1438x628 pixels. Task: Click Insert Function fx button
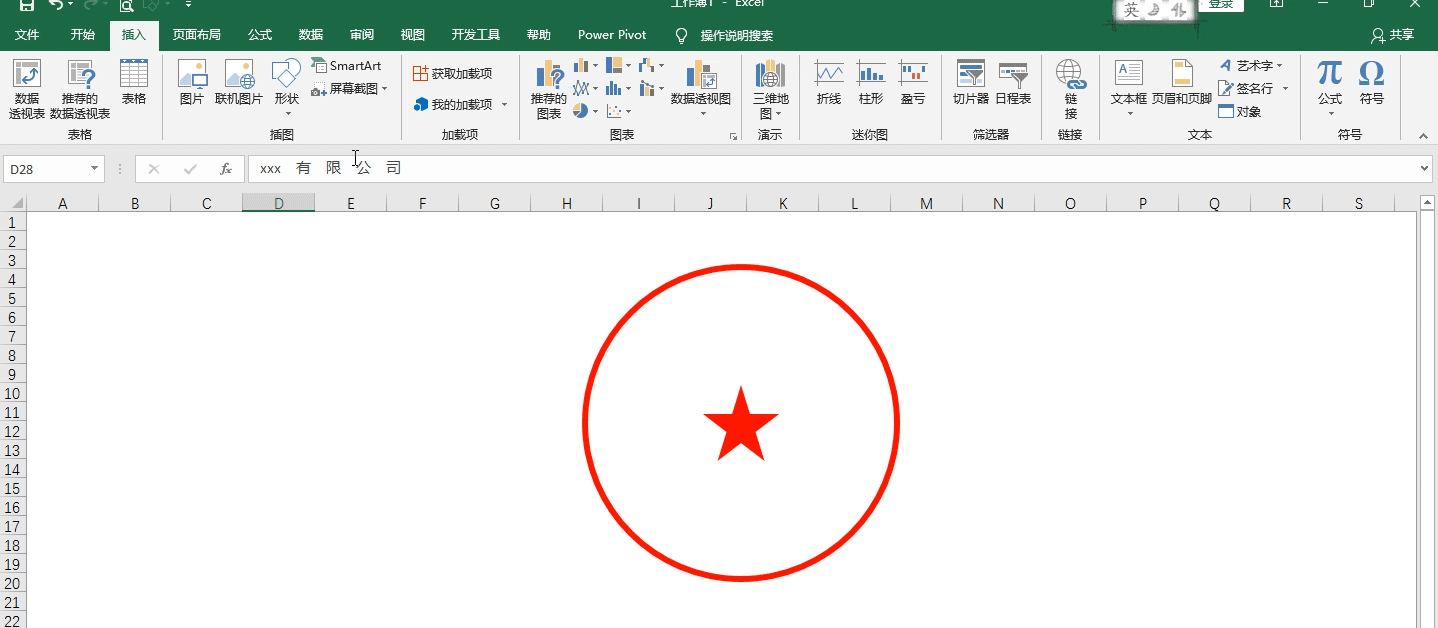click(x=226, y=169)
